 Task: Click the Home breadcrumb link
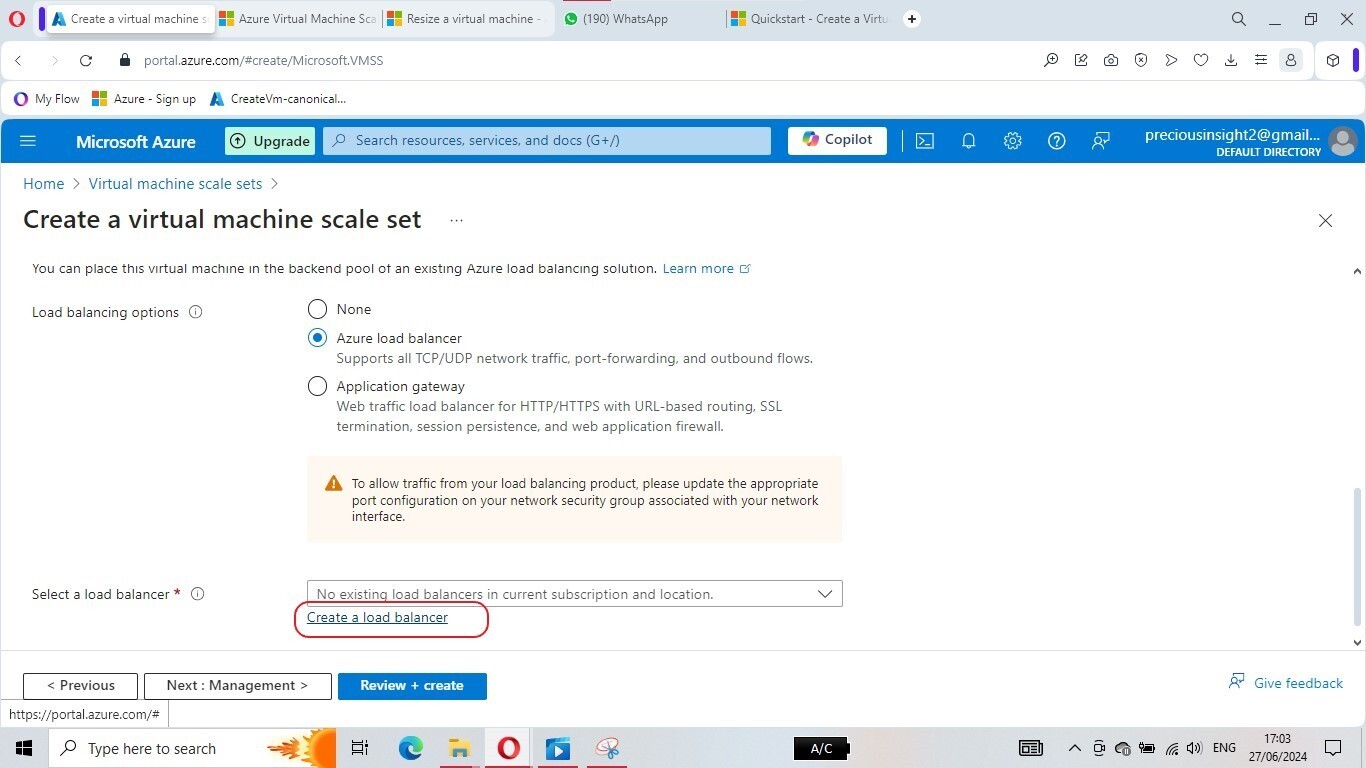[44, 184]
